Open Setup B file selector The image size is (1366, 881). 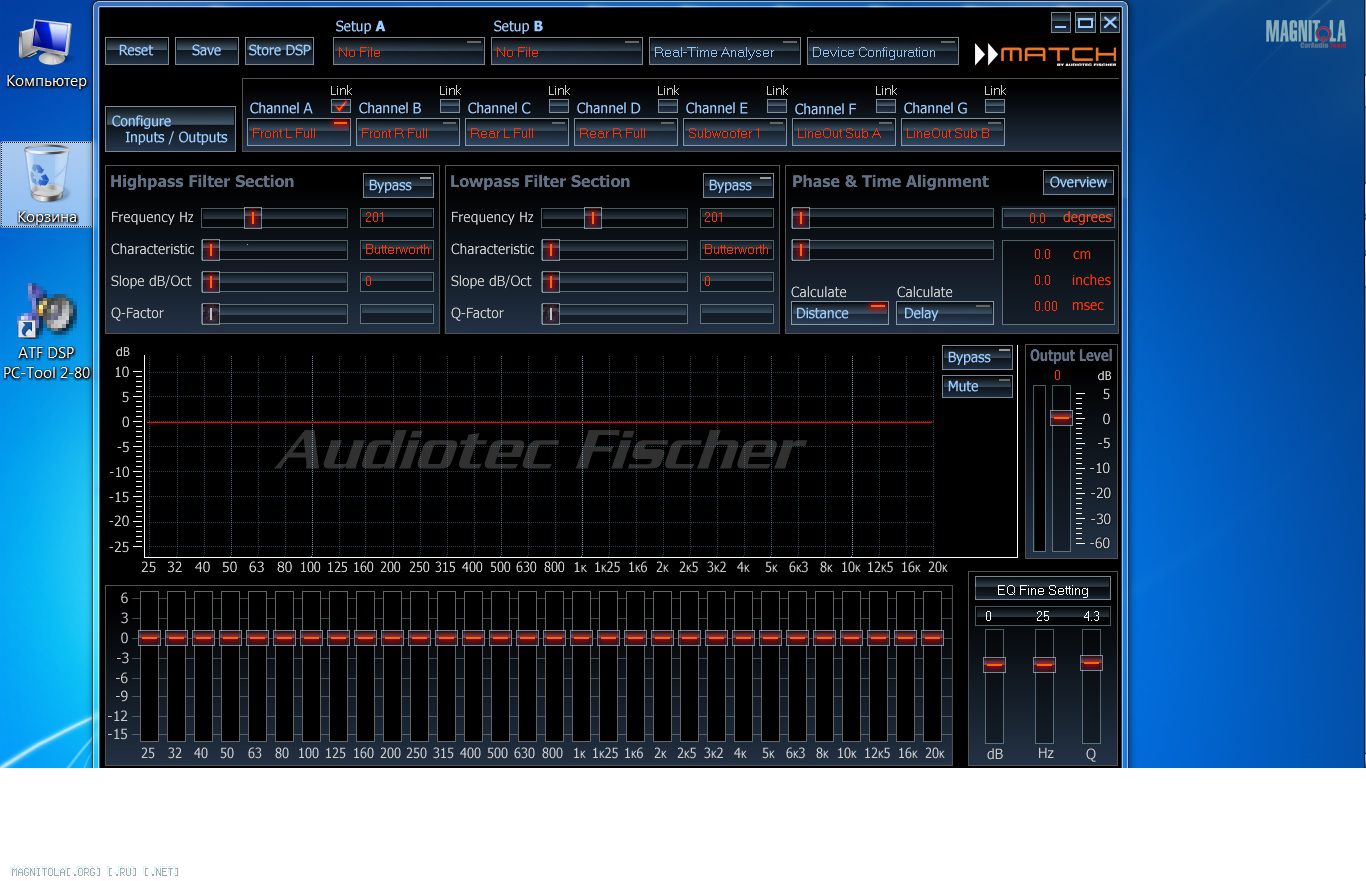[x=566, y=52]
